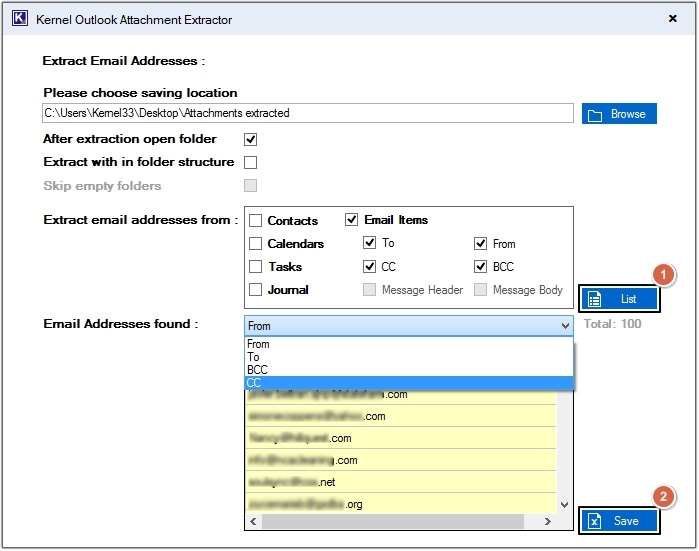
Task: Expand the Email Addresses found dropdown arrow
Action: point(566,326)
